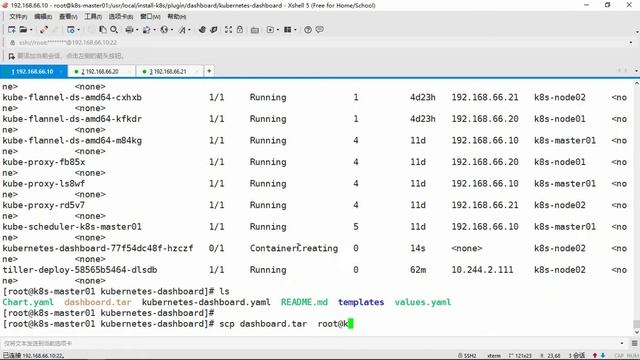The width and height of the screenshot is (640, 360).
Task: Click 121x23 terminal size in status bar
Action: tap(520, 356)
